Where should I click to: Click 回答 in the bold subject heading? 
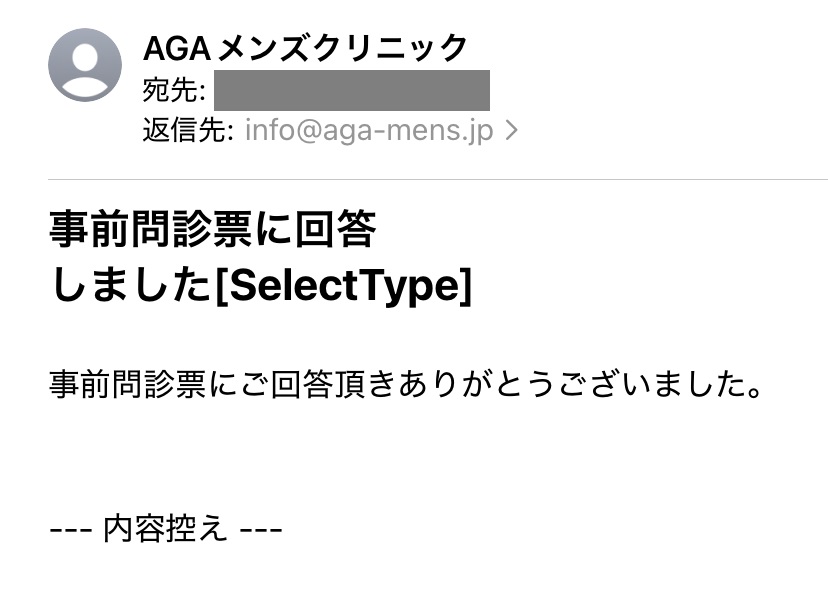click(335, 229)
